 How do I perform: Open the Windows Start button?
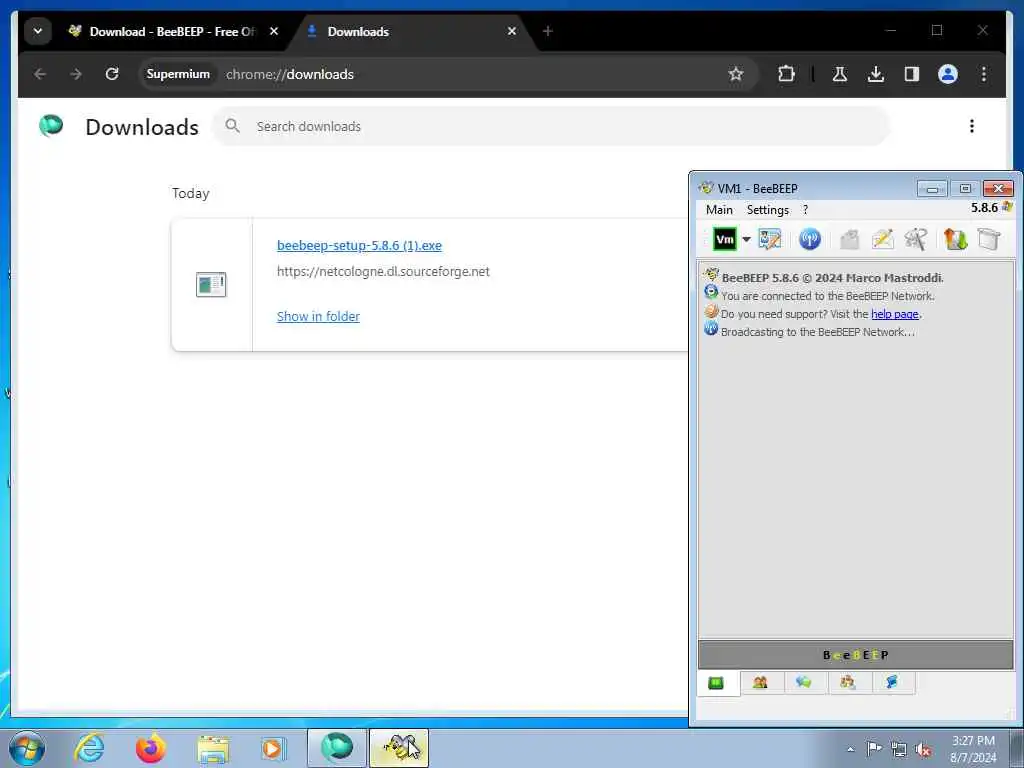27,748
